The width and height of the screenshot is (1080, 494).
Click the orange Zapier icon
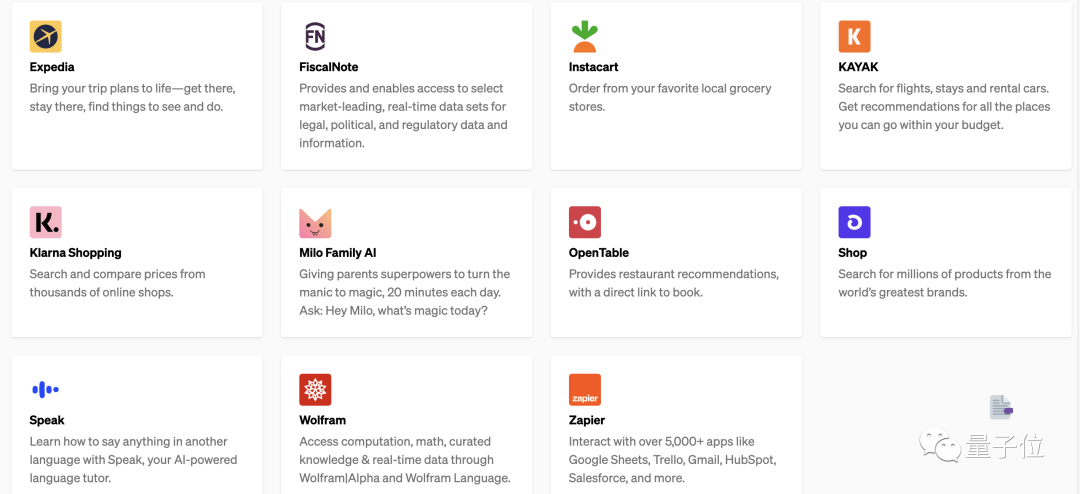(584, 390)
